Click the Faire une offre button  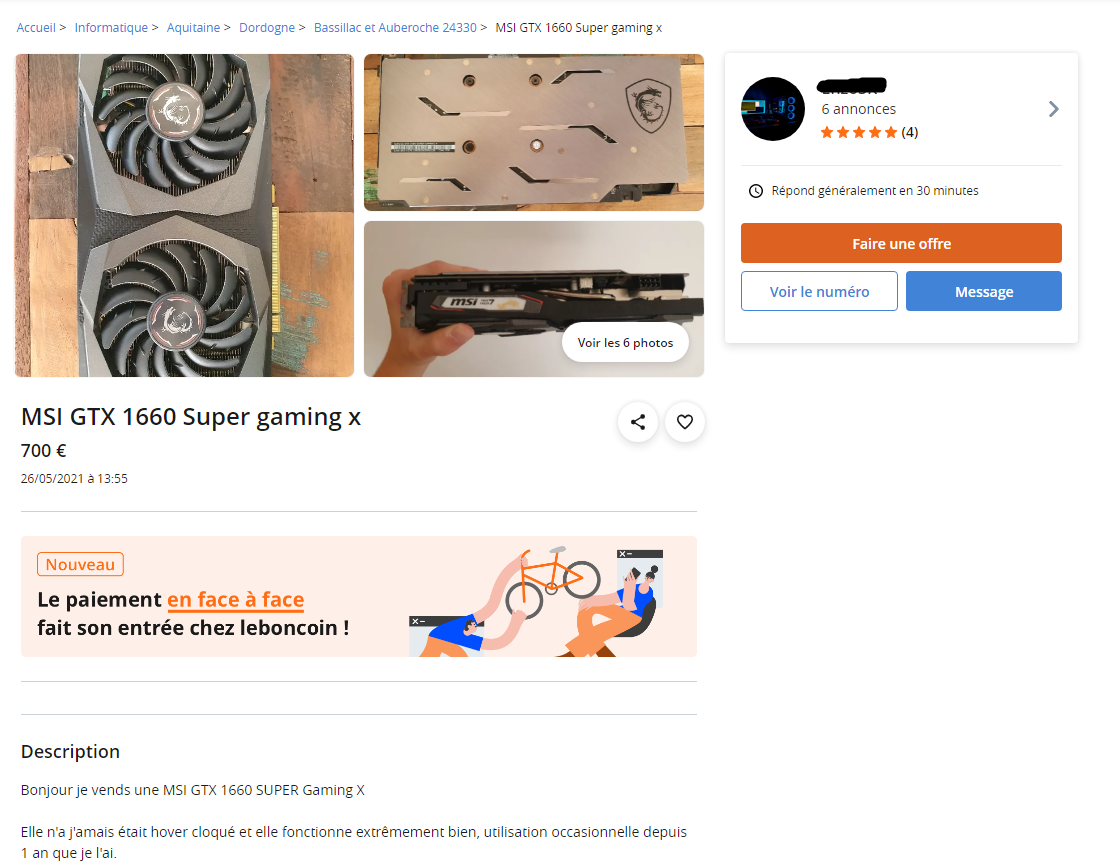click(x=901, y=243)
